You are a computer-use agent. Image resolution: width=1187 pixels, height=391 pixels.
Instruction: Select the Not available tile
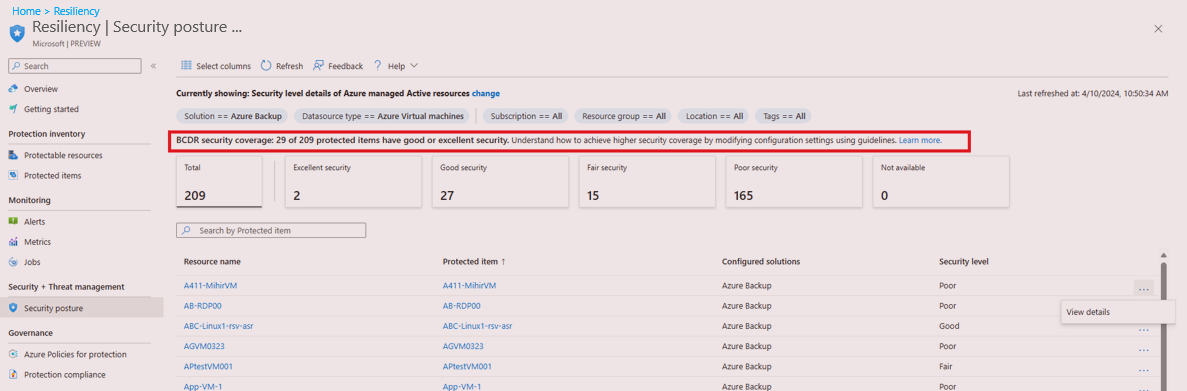click(940, 182)
